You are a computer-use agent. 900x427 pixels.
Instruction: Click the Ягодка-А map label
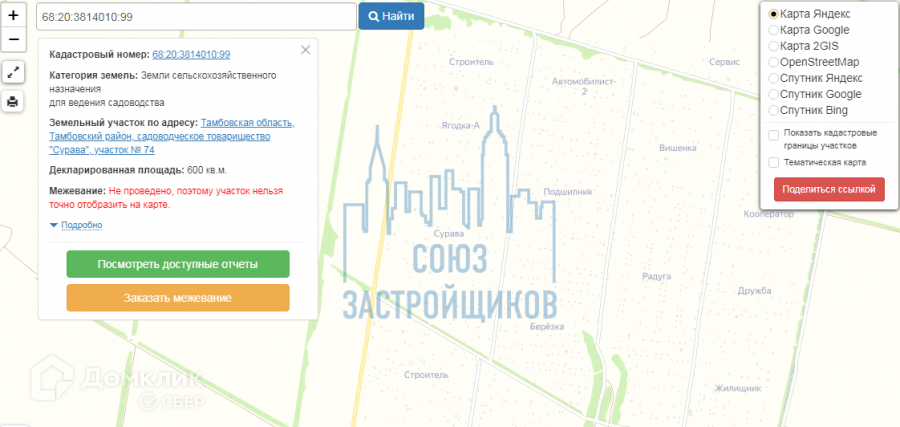460,125
